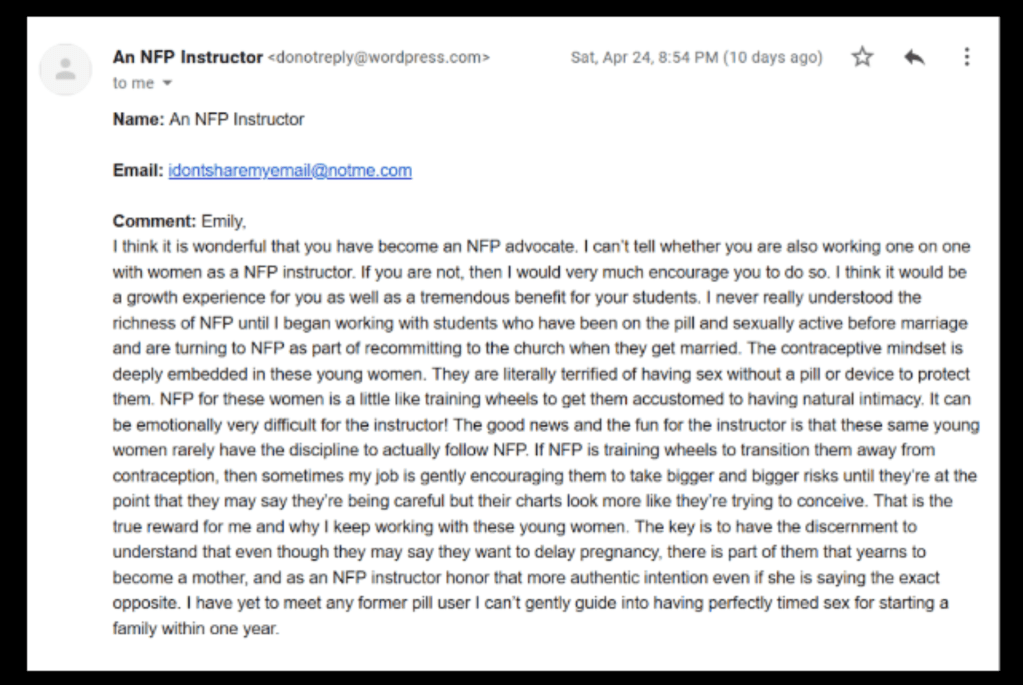
Task: Star this email message
Action: pyautogui.click(x=862, y=57)
